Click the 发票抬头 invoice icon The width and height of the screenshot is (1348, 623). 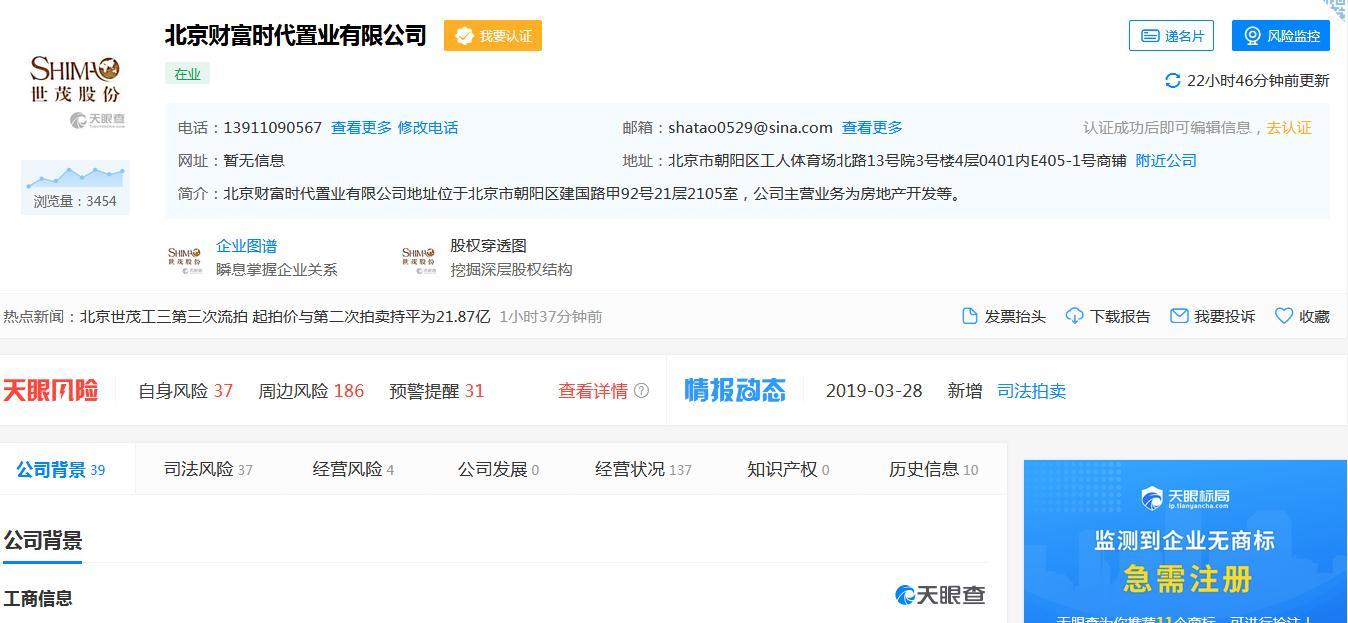tap(968, 315)
